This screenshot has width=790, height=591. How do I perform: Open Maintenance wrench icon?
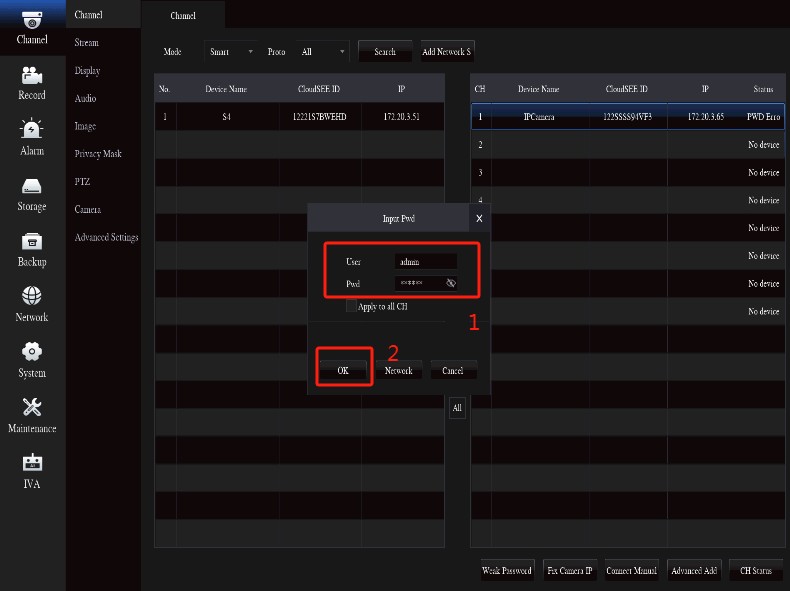32,408
